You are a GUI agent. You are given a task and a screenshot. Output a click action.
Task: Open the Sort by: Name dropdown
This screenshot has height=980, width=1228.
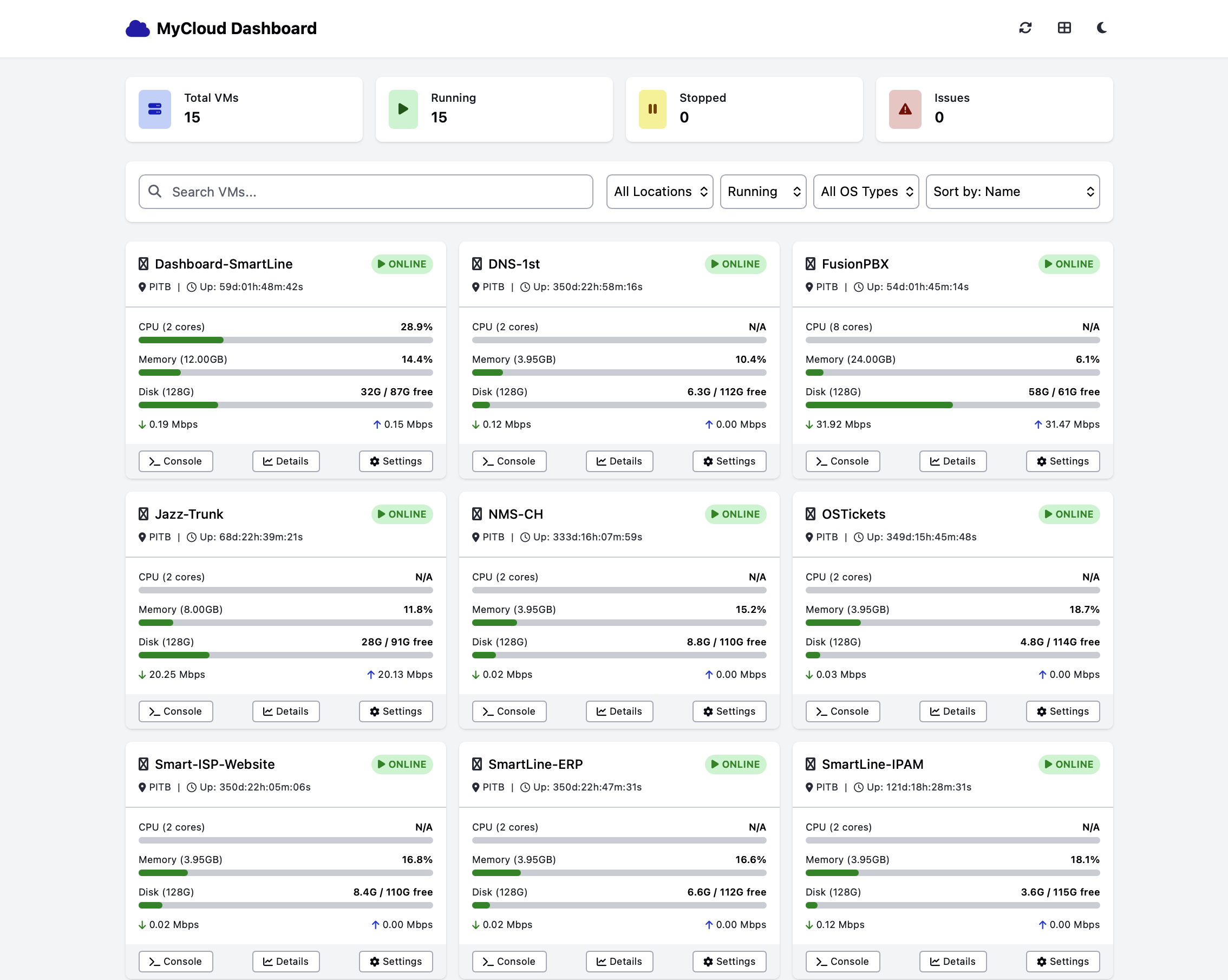tap(1012, 191)
